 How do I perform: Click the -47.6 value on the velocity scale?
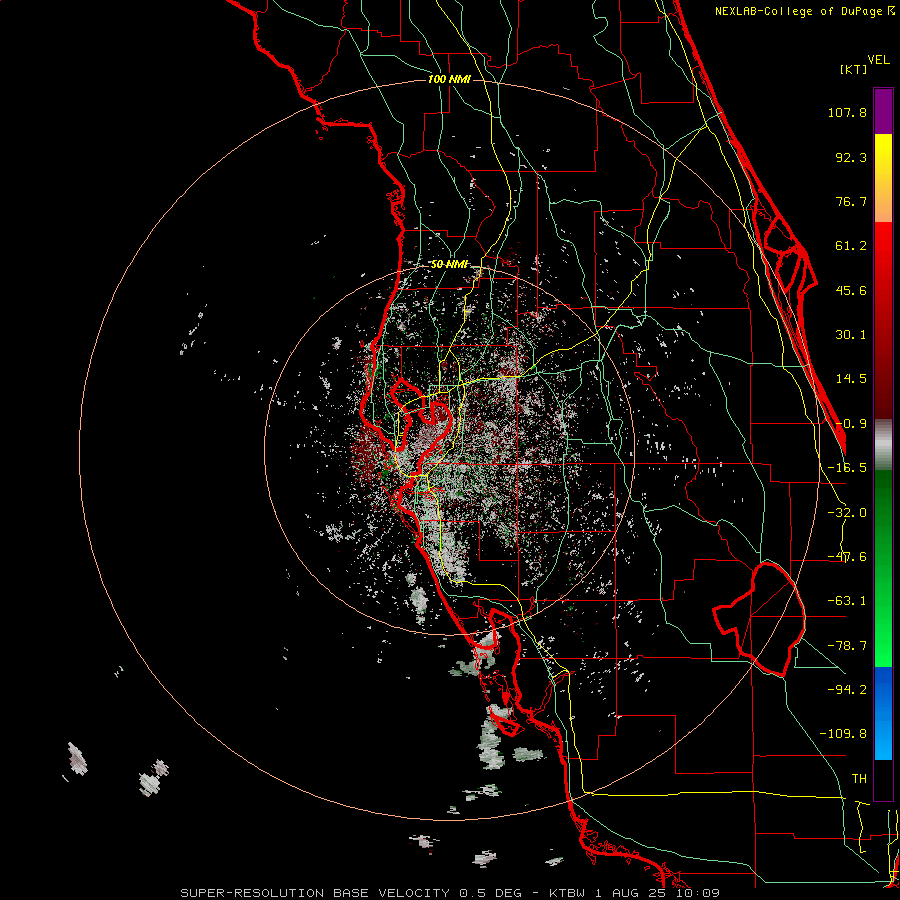(847, 557)
